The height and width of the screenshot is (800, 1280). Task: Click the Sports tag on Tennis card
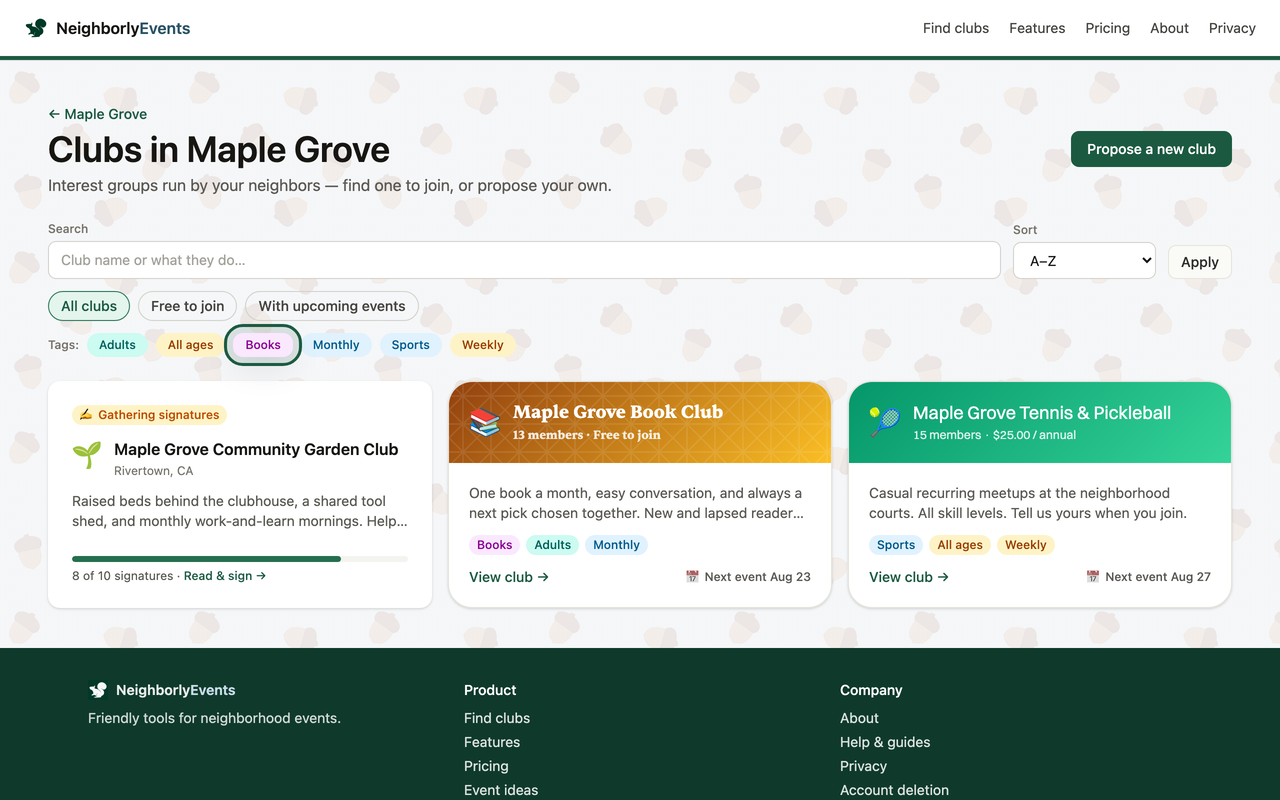pos(896,545)
